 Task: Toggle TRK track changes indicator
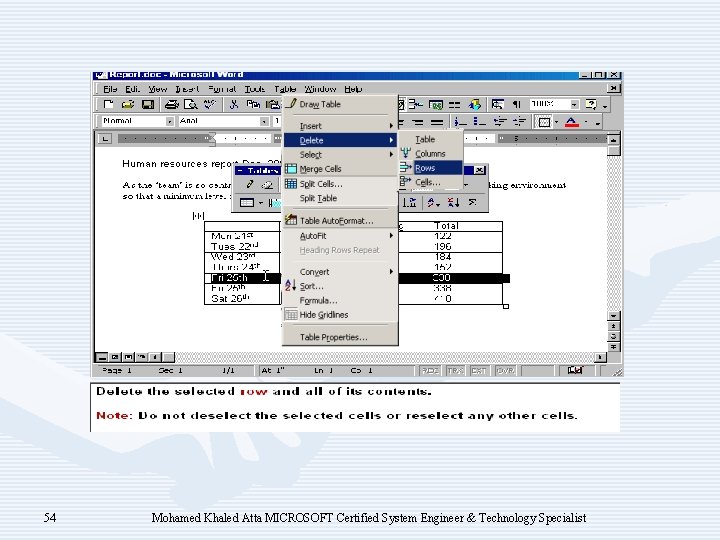(455, 371)
